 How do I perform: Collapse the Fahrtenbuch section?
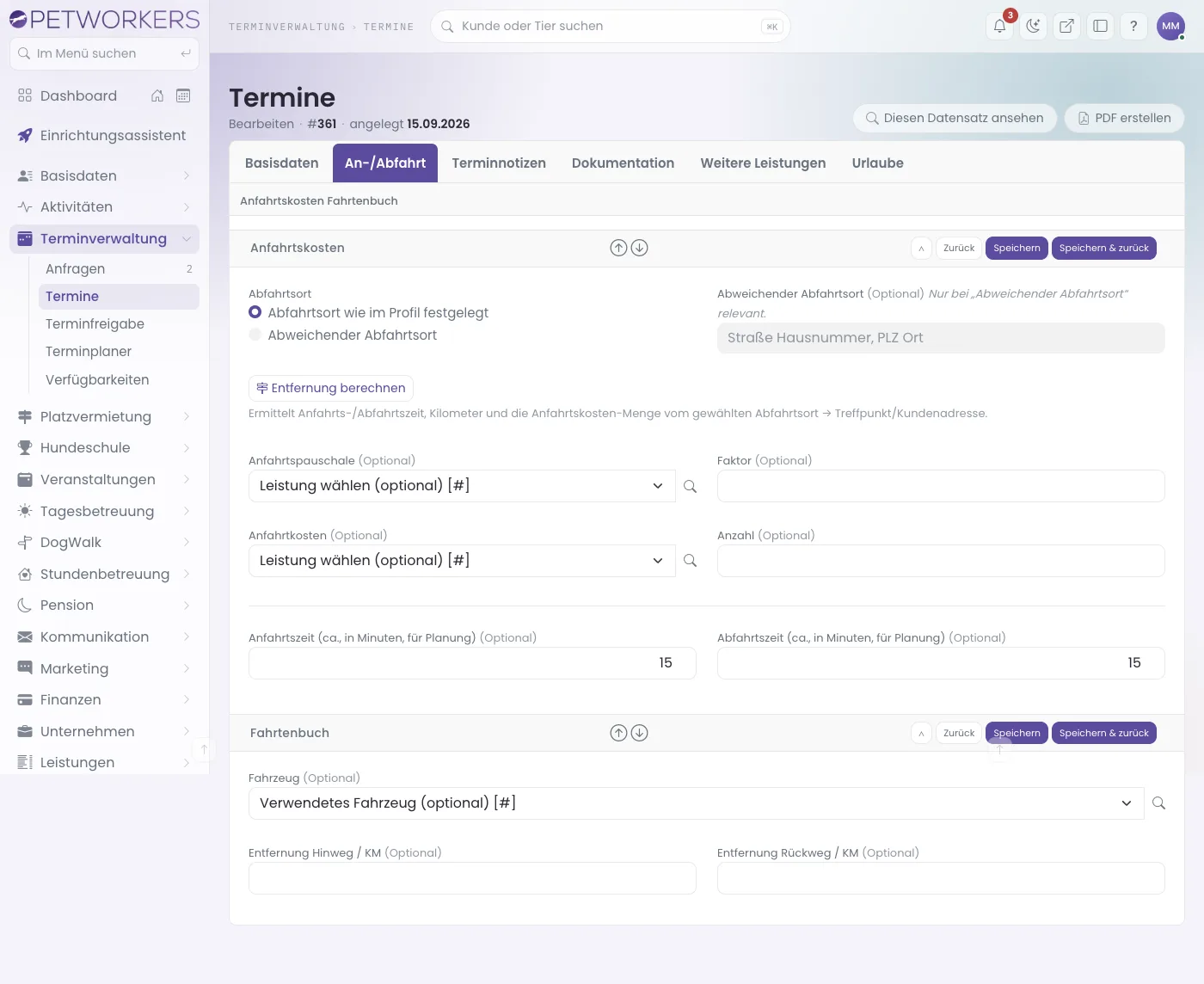[921, 733]
